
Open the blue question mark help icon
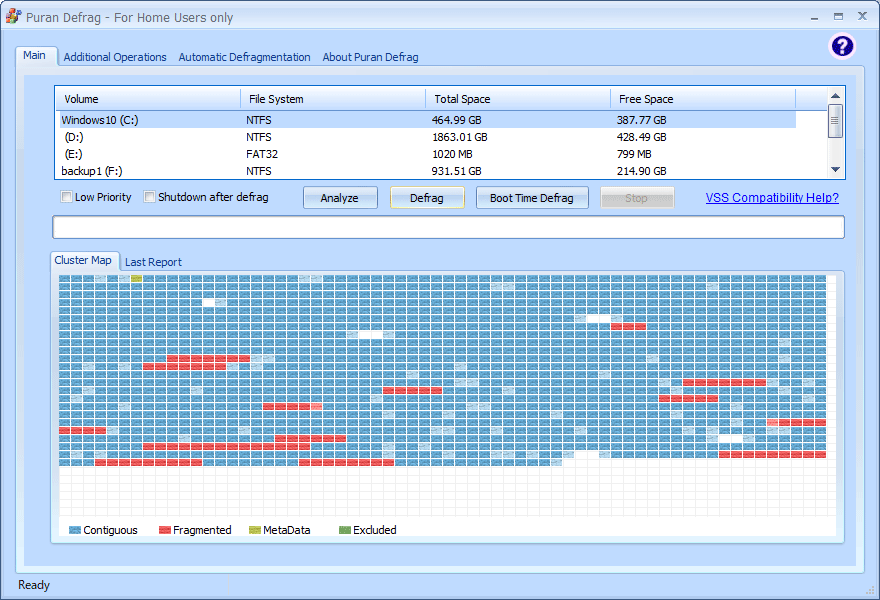(x=842, y=46)
